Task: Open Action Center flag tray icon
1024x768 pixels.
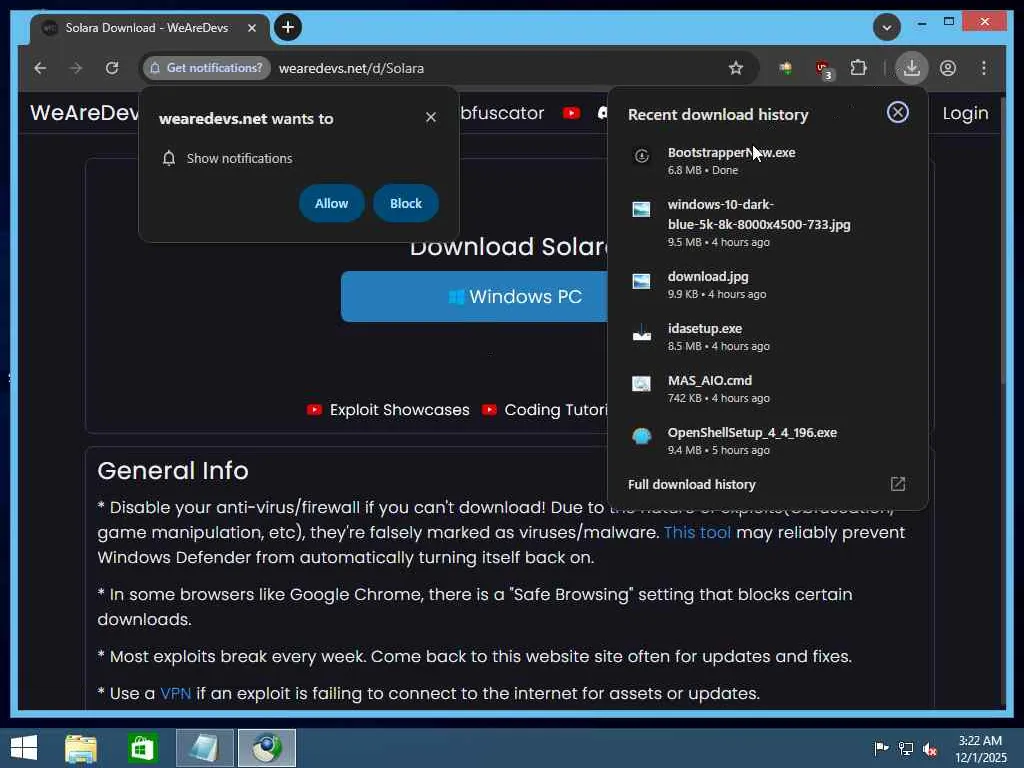Action: tap(881, 748)
